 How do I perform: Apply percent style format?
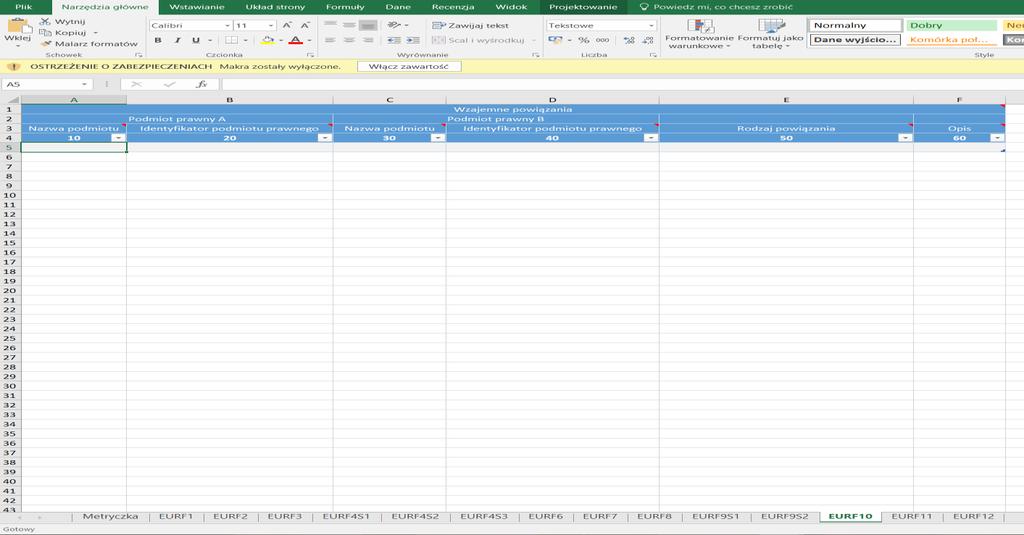click(583, 41)
